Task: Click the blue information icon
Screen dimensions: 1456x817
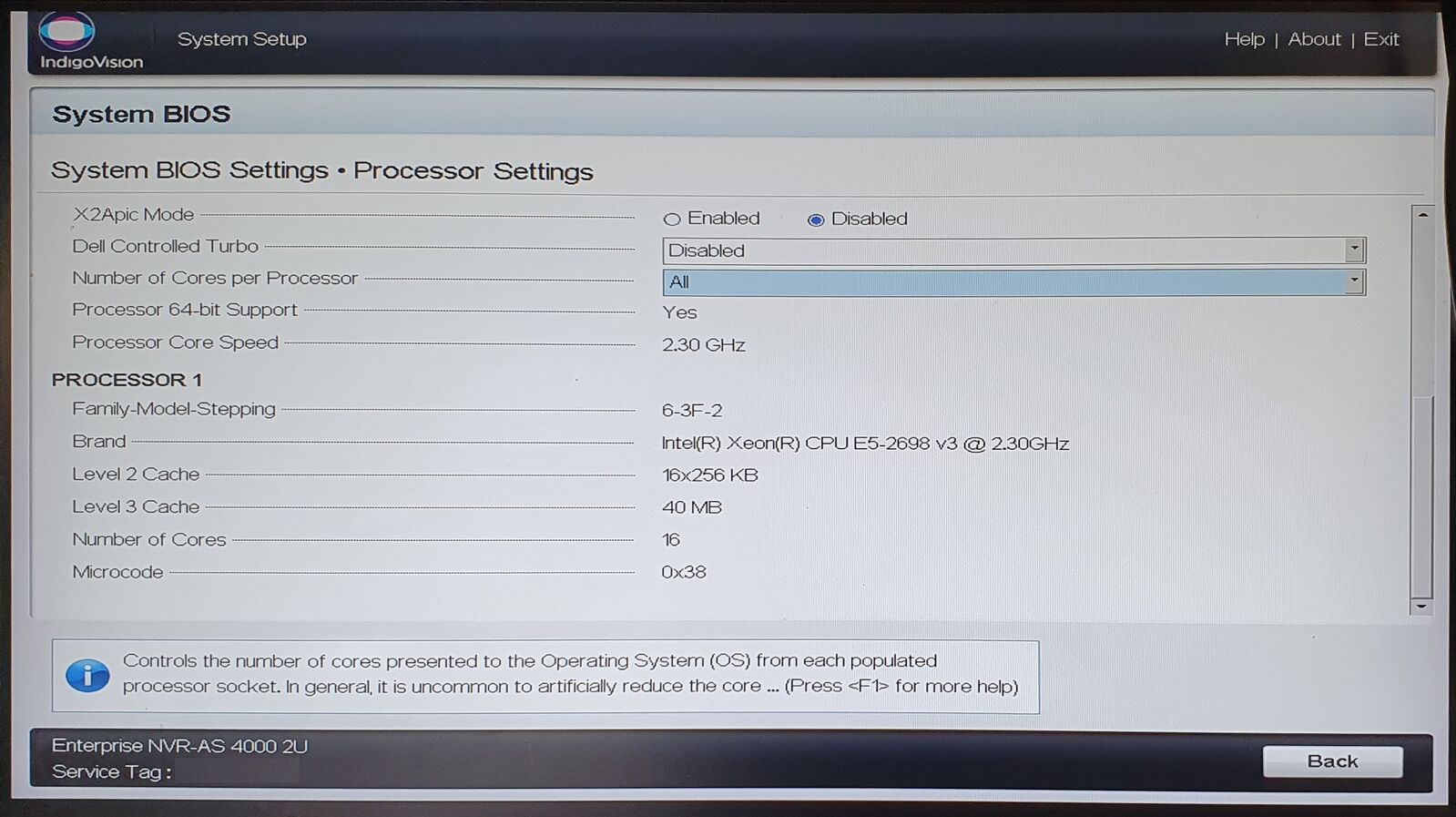Action: 87,676
